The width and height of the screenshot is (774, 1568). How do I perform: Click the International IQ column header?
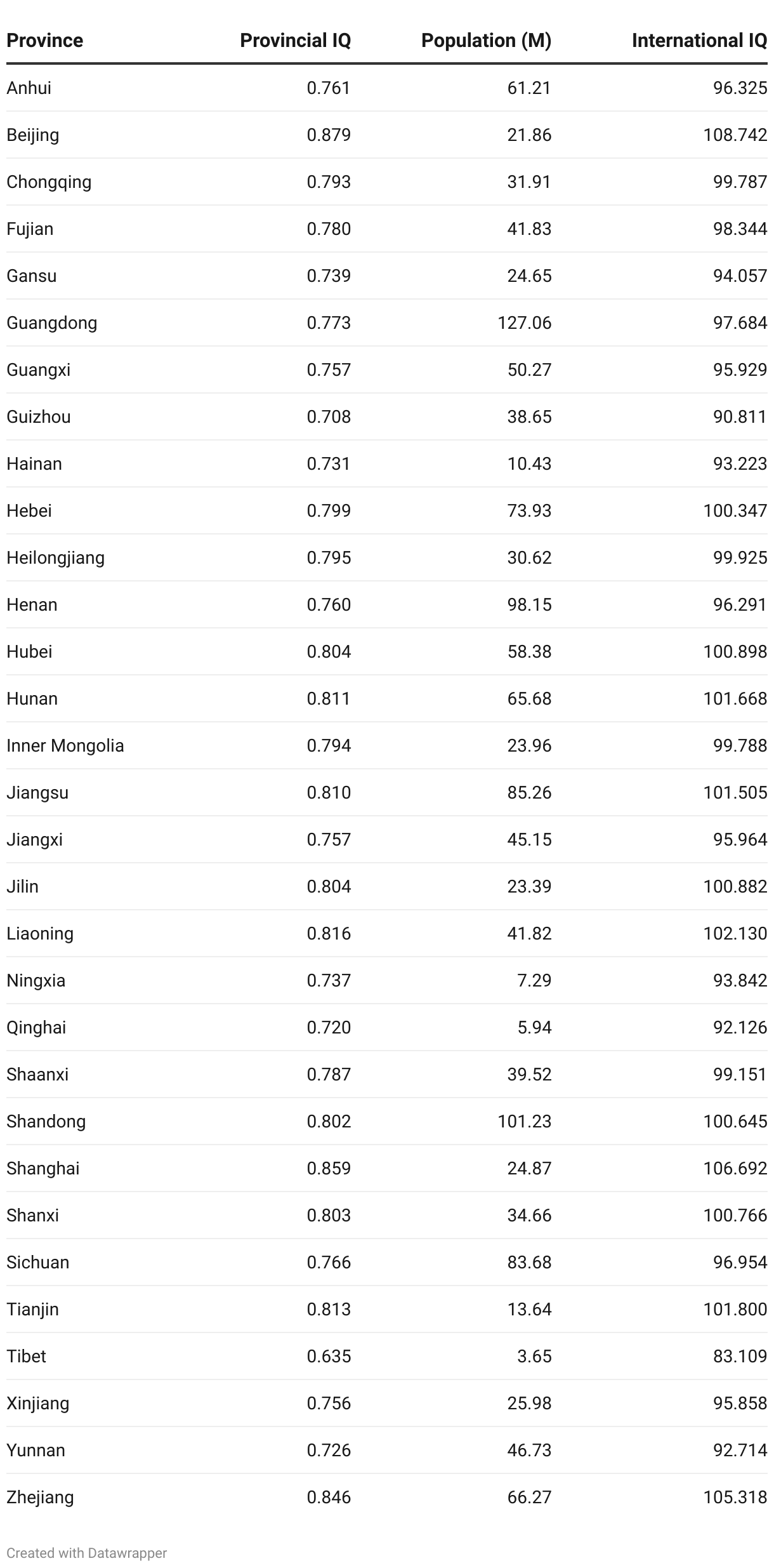click(x=699, y=41)
